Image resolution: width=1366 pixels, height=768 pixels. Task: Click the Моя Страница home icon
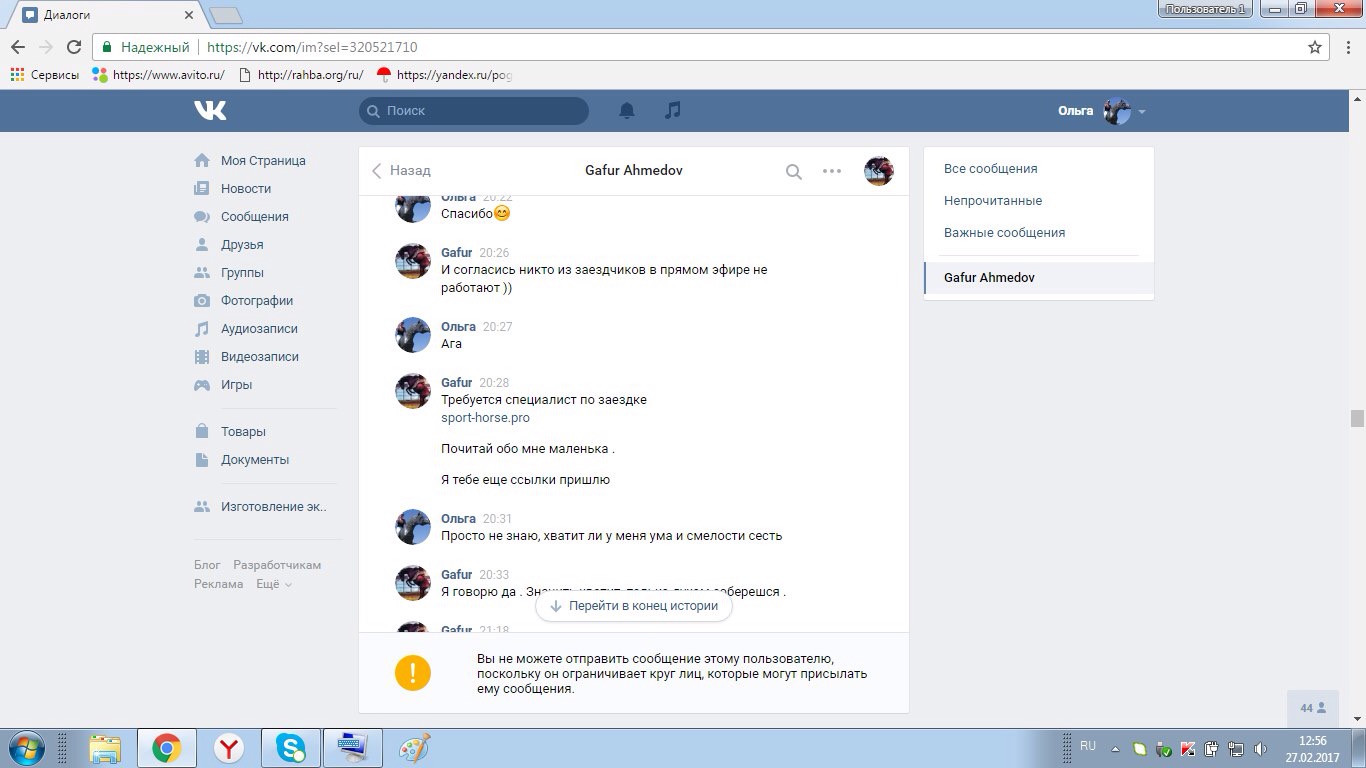[x=202, y=160]
